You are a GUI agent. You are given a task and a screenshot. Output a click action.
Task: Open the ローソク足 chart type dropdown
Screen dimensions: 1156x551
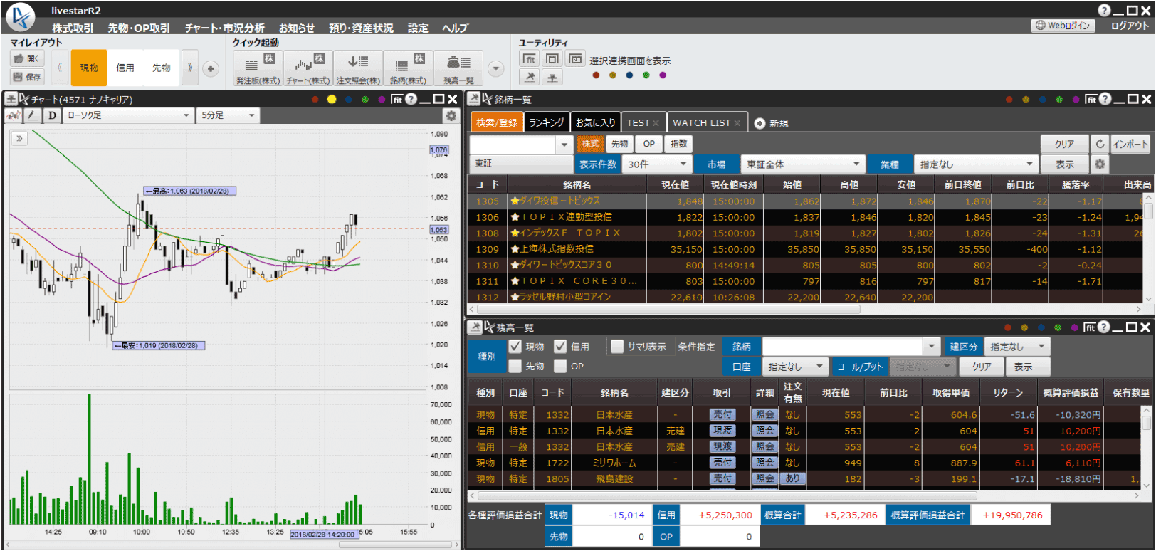[x=127, y=116]
